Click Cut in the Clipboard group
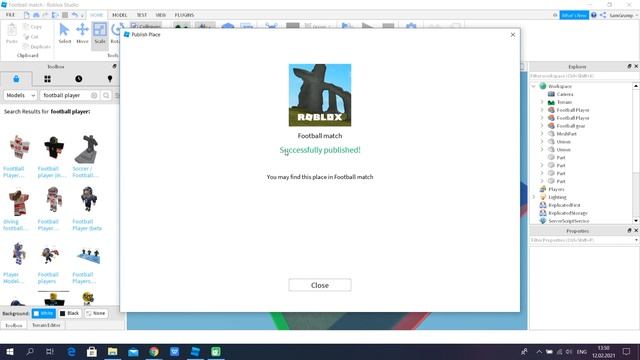Screen dimensions: 640x360 tap(31, 37)
